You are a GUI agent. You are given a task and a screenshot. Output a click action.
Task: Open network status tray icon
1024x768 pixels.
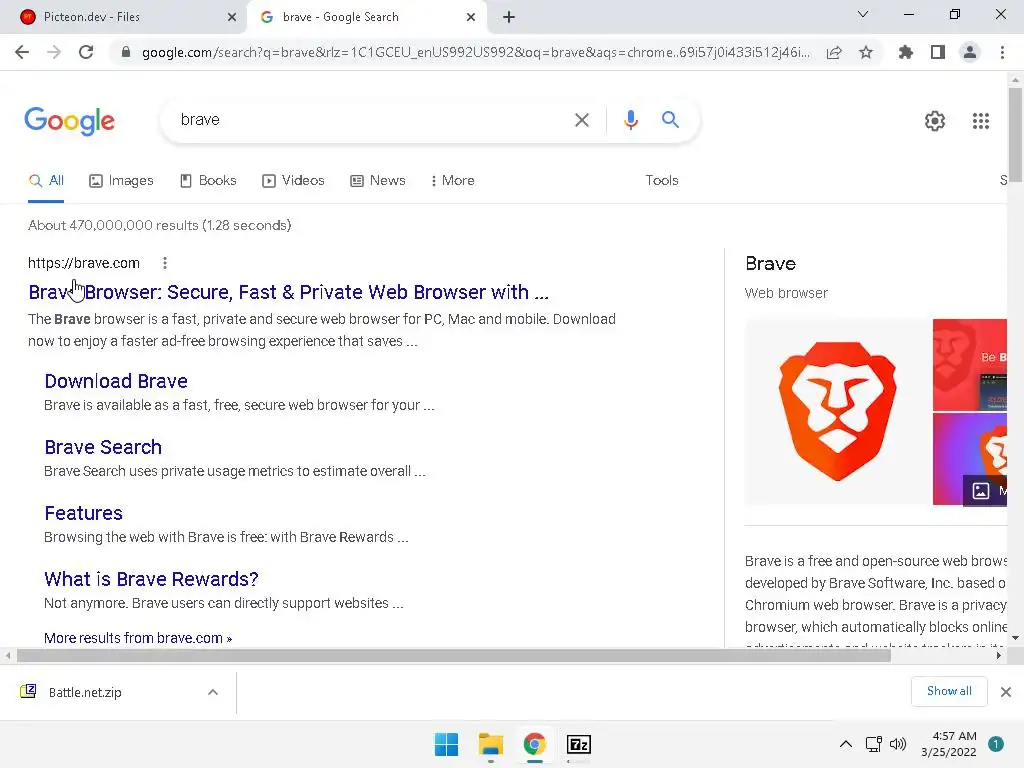873,744
